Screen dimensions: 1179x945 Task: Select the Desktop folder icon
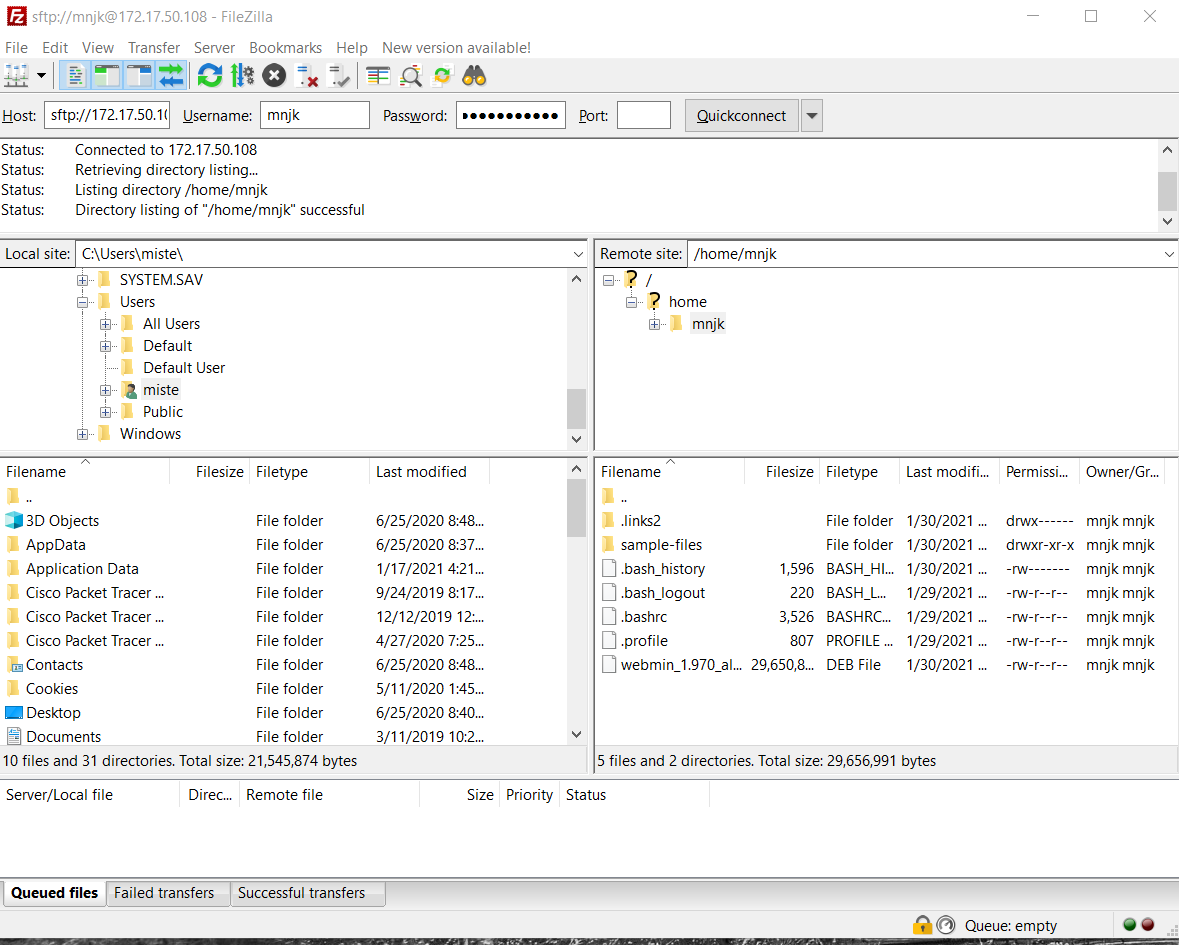[x=14, y=713]
